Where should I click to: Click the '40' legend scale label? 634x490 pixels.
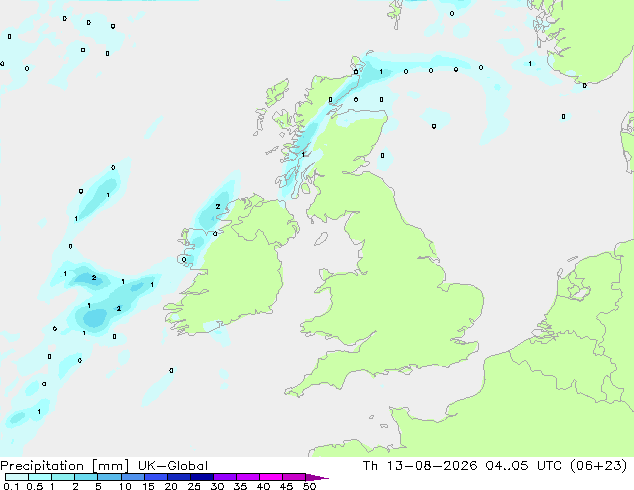(x=263, y=486)
